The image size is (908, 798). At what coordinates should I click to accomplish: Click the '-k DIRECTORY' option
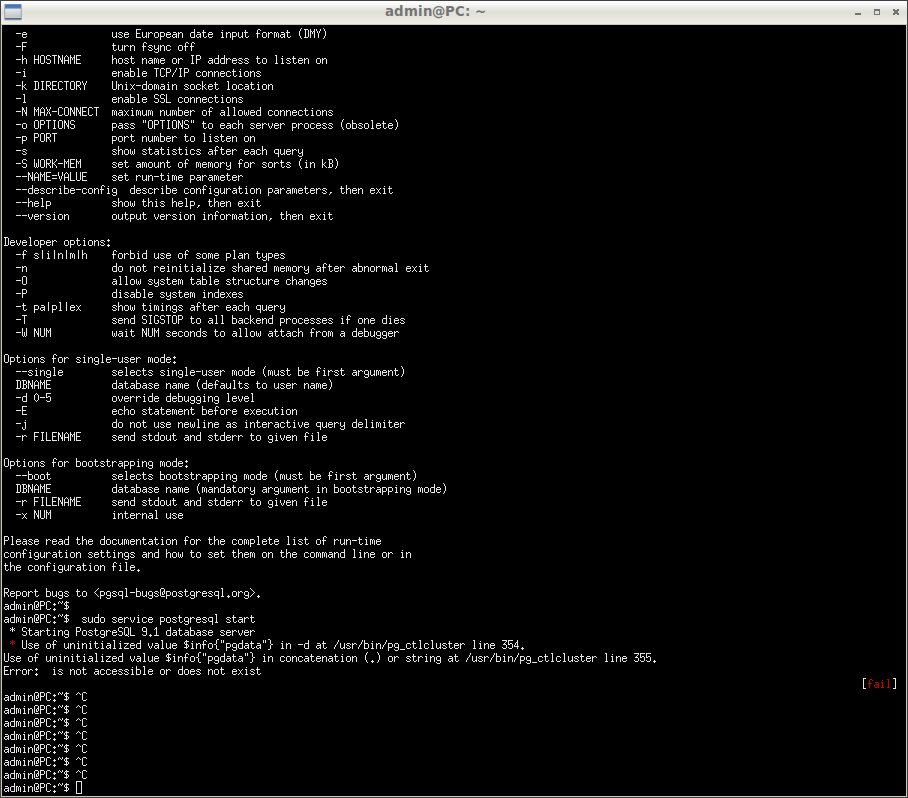51,86
